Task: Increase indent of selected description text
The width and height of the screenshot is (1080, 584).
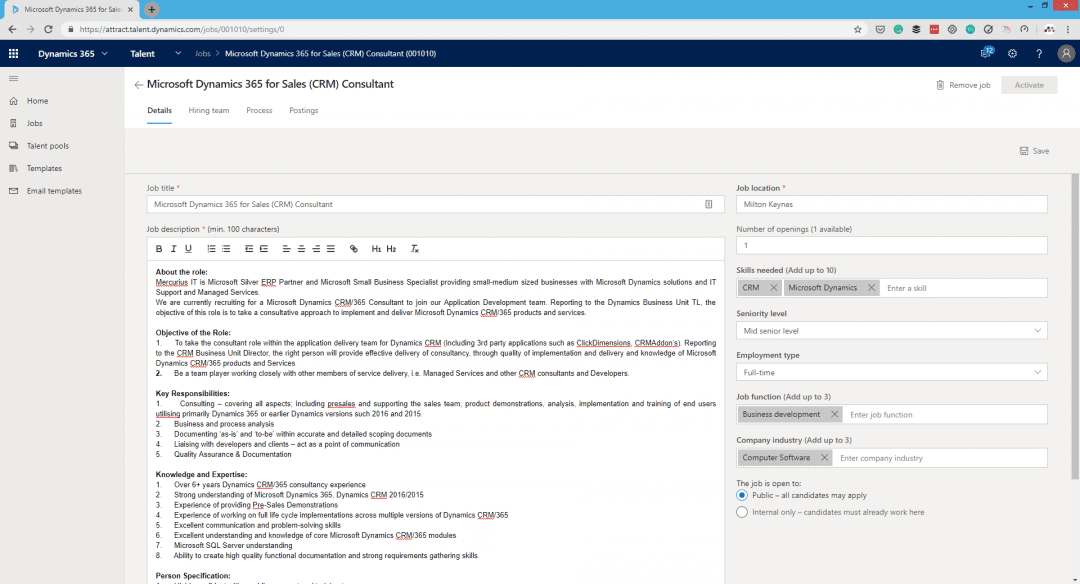Action: (264, 248)
